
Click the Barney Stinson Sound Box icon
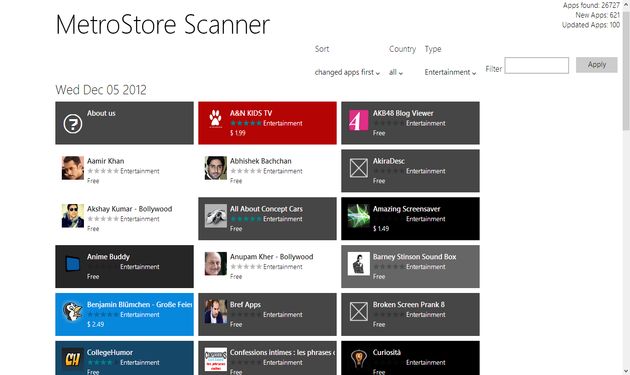[x=358, y=264]
